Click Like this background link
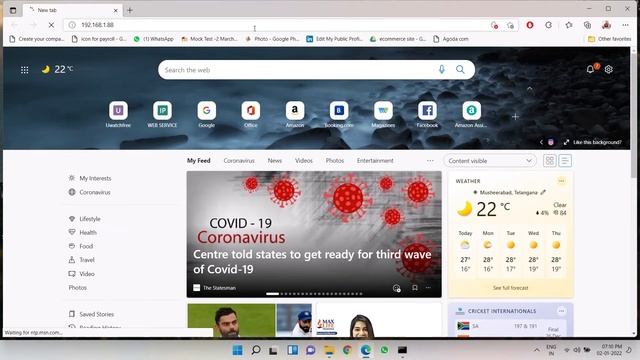640x360 pixels. pos(597,142)
